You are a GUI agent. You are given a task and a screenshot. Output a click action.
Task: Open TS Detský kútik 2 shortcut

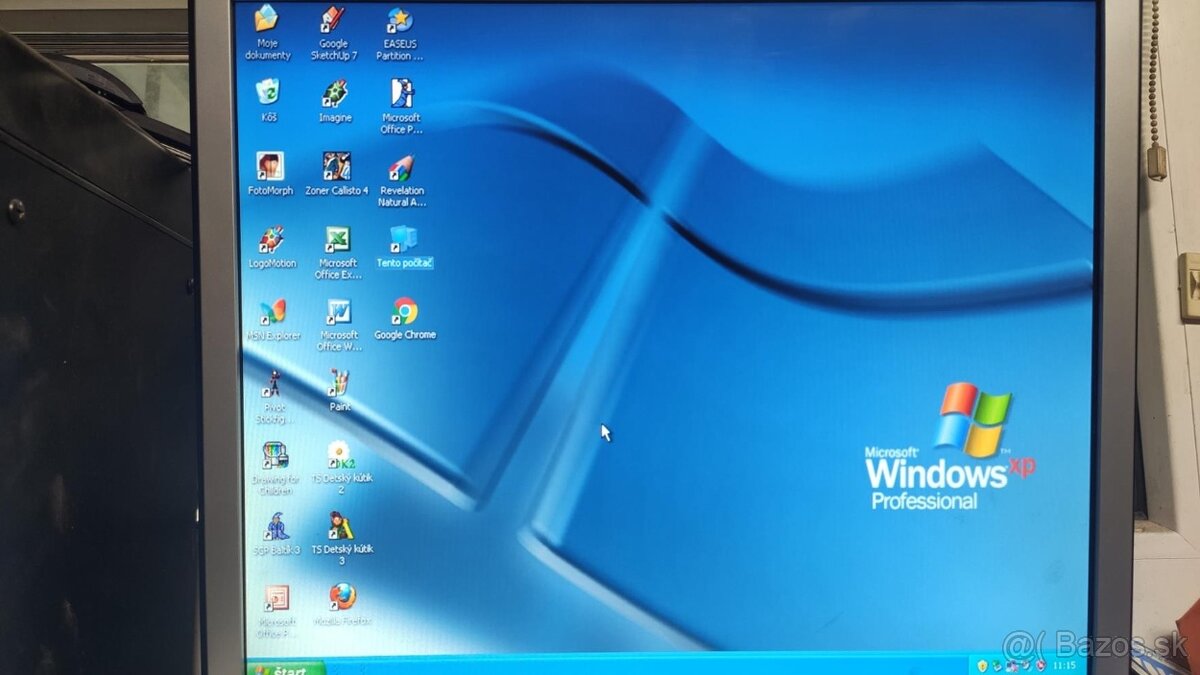340,455
